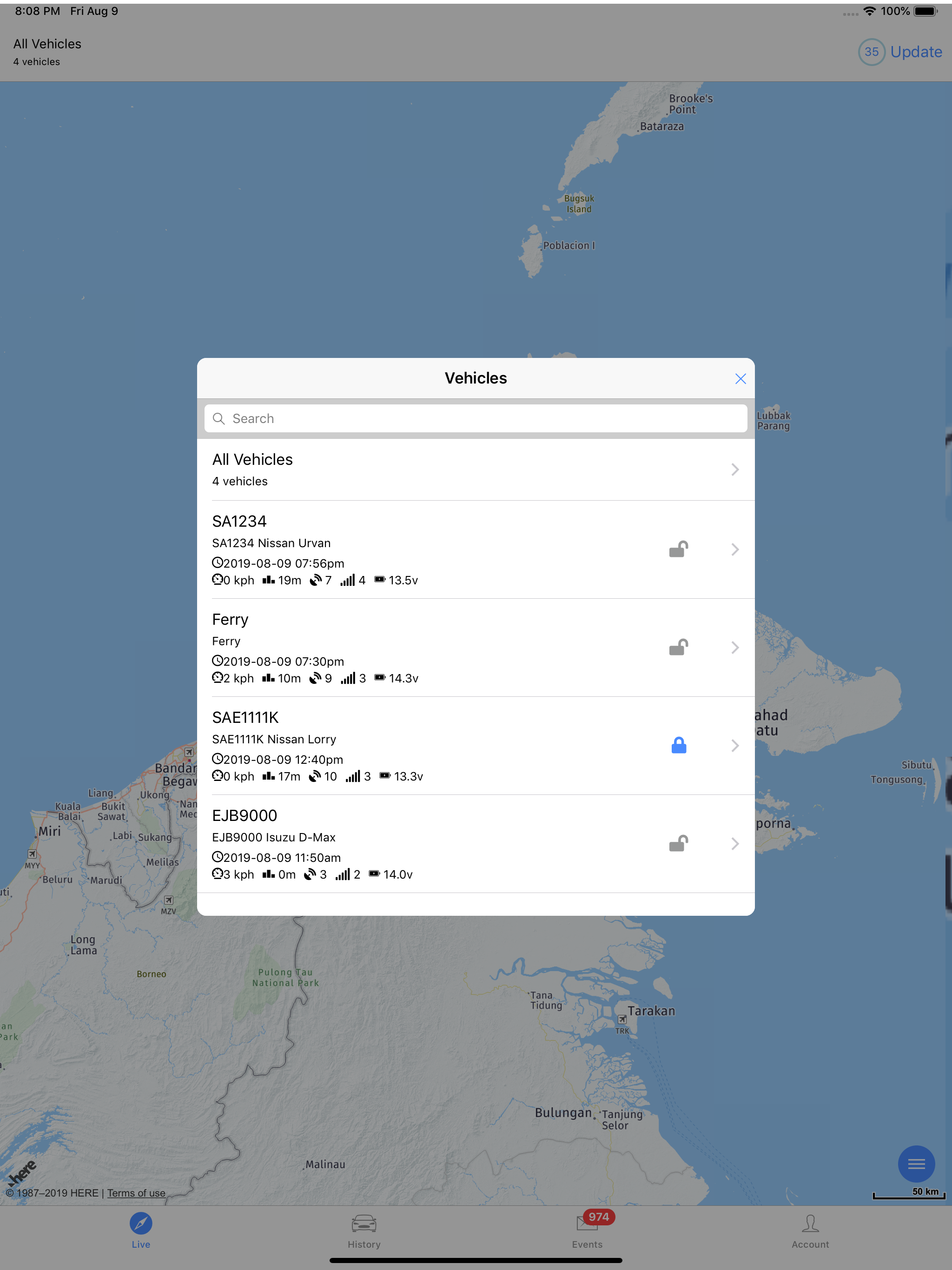Click EJB9000 signal bars icon (2)
952x1270 pixels.
click(x=343, y=874)
